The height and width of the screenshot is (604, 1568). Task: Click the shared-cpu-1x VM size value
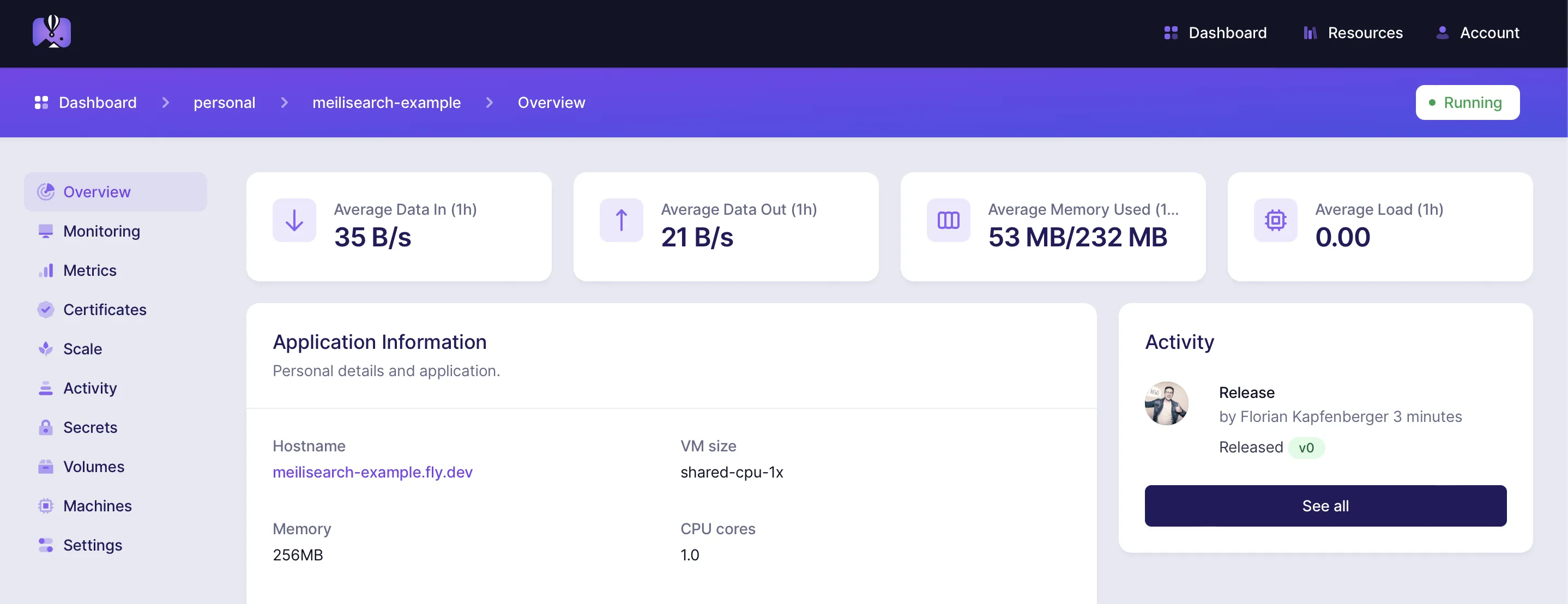732,472
